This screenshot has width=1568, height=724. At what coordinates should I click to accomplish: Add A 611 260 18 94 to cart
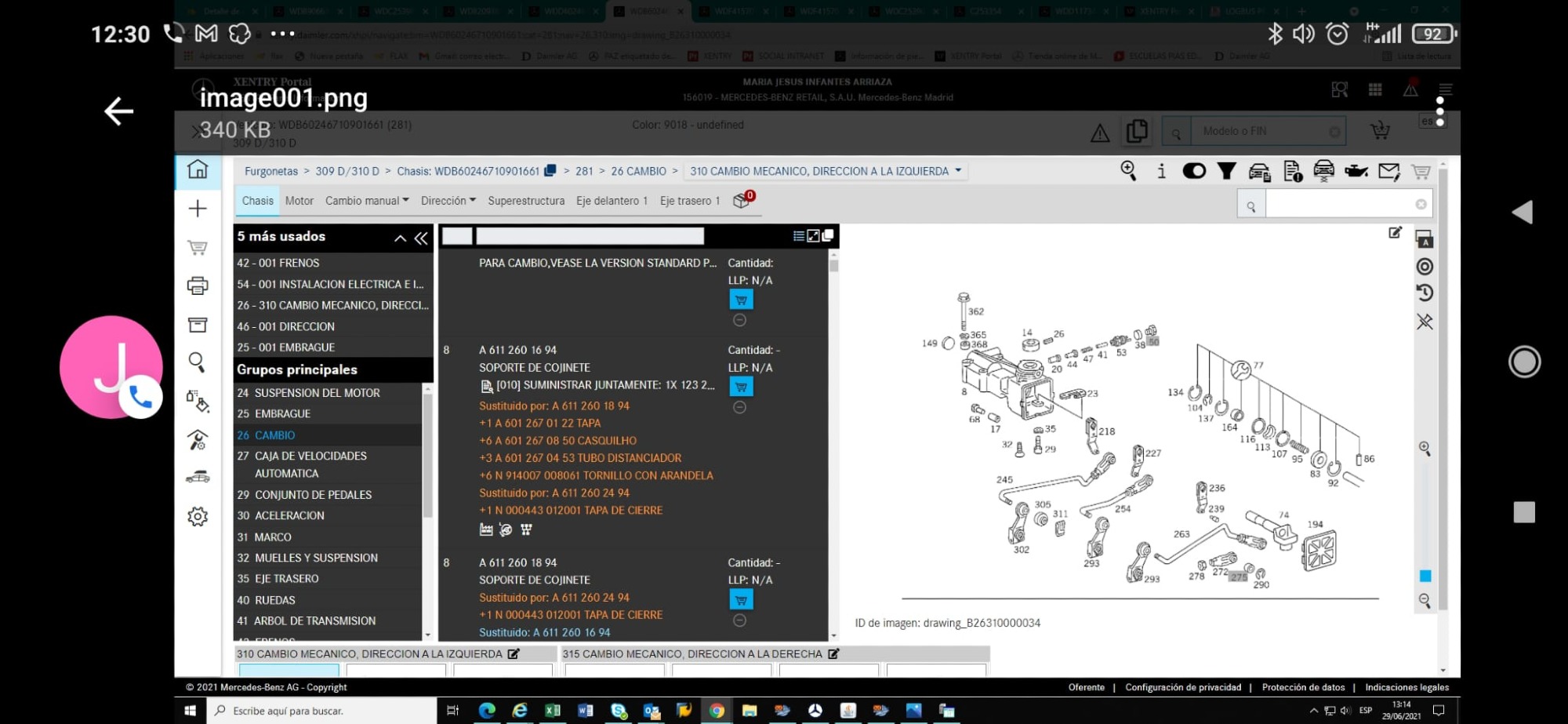(741, 600)
